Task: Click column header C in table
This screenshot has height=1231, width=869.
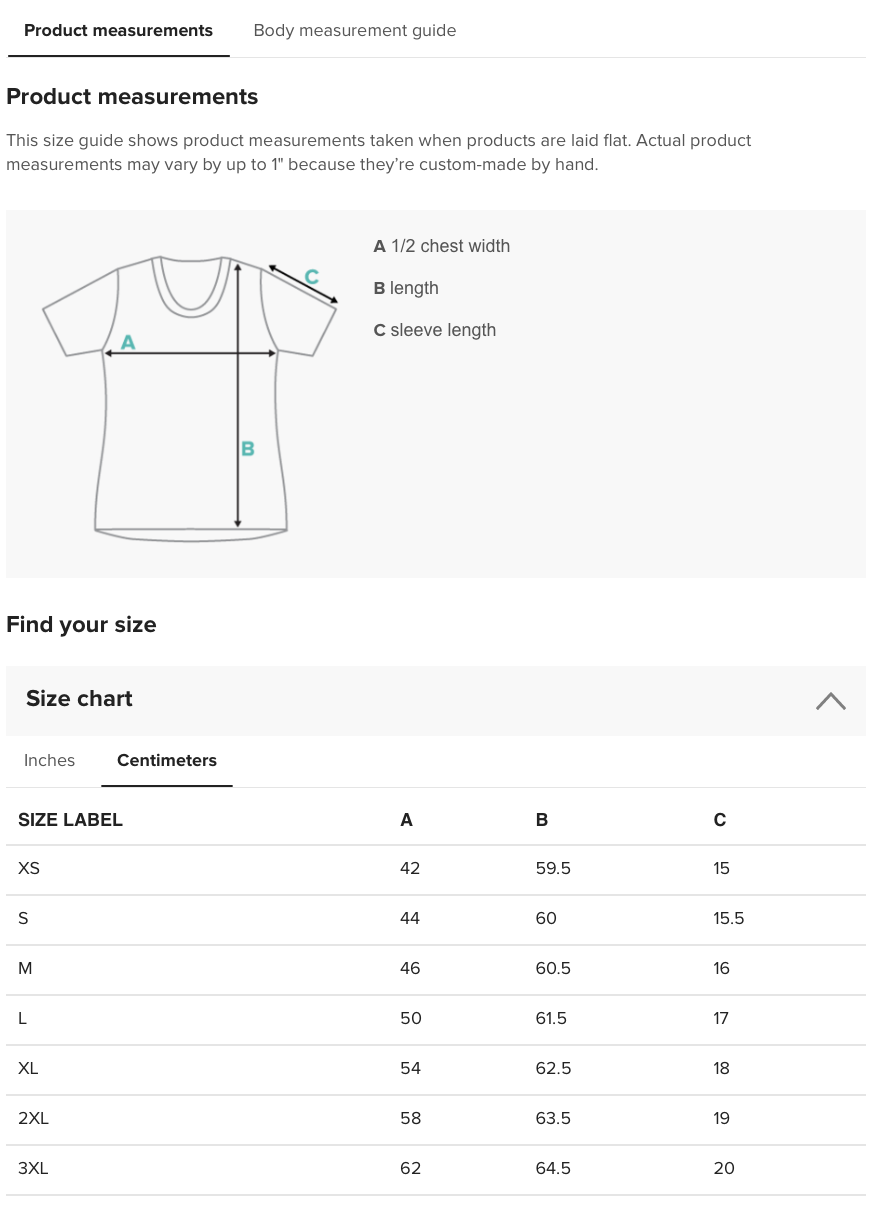Action: [720, 820]
